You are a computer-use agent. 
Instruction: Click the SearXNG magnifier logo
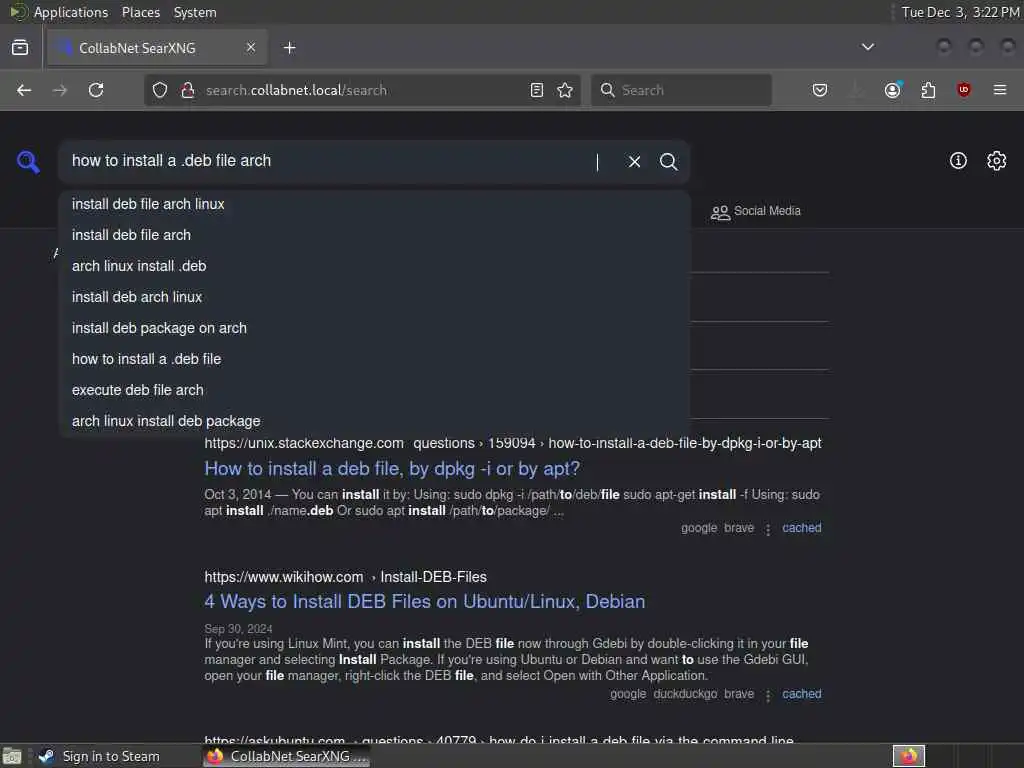28,161
